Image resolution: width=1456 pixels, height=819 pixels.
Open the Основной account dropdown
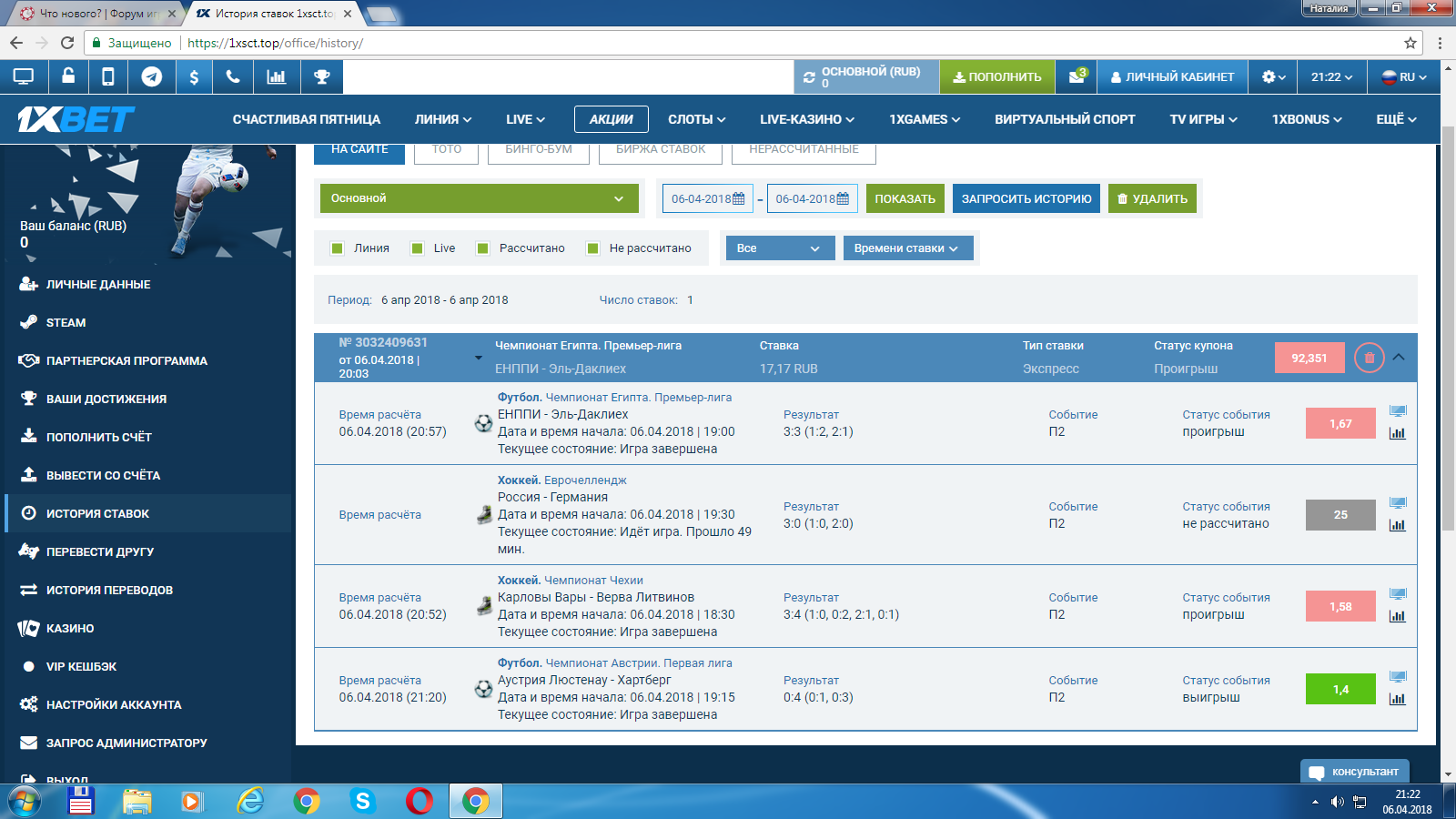click(479, 198)
